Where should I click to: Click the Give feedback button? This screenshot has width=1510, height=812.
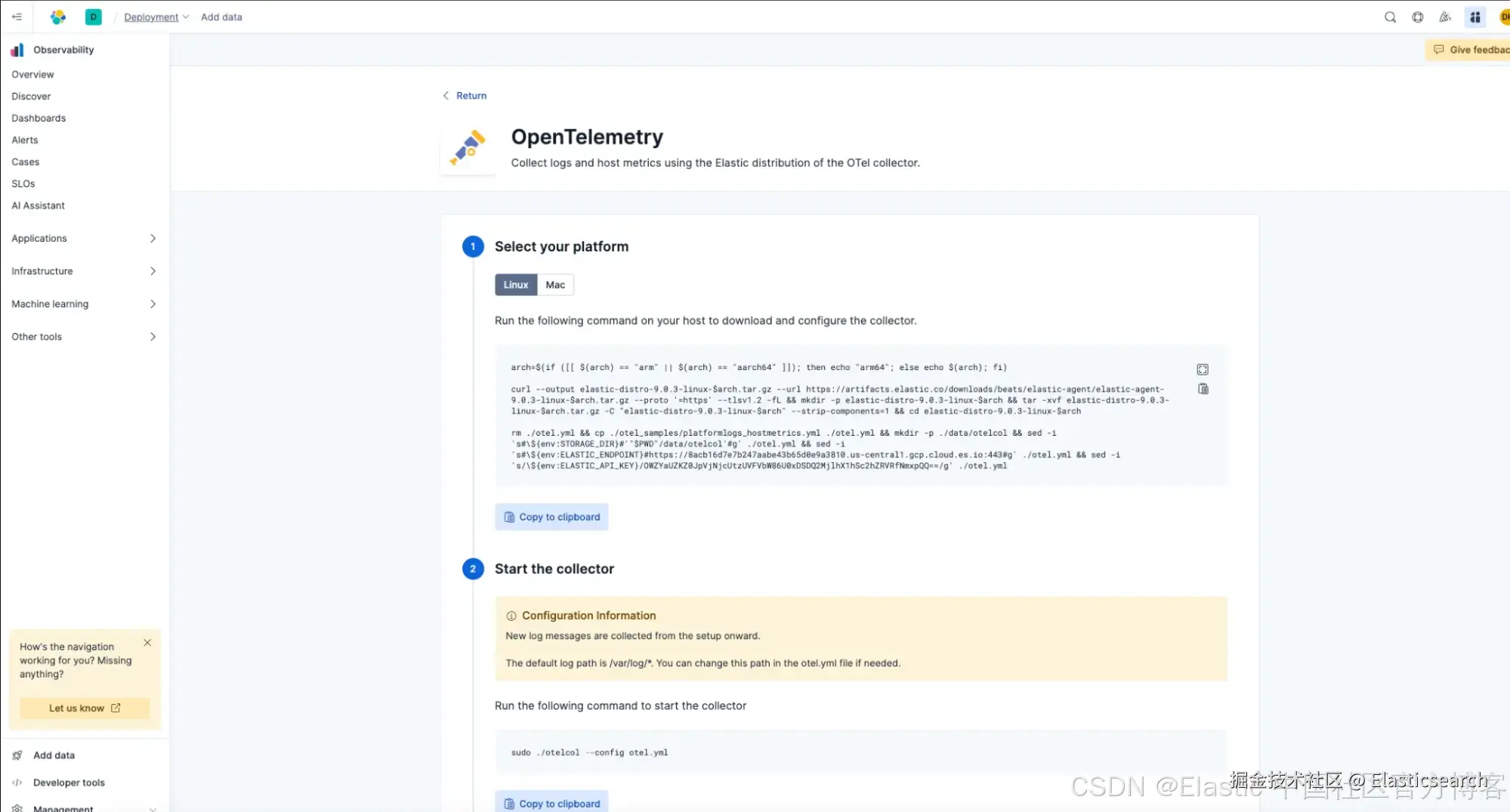1468,50
